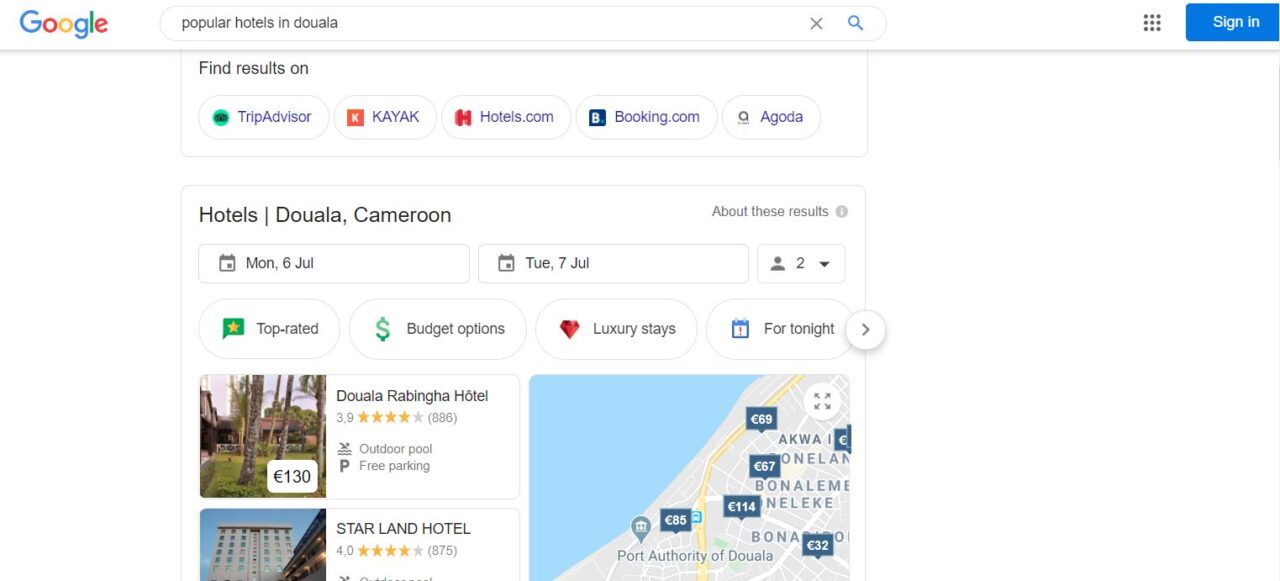Open the TripAdvisor results chip
Viewport: 1280px width, 581px height.
click(x=263, y=117)
